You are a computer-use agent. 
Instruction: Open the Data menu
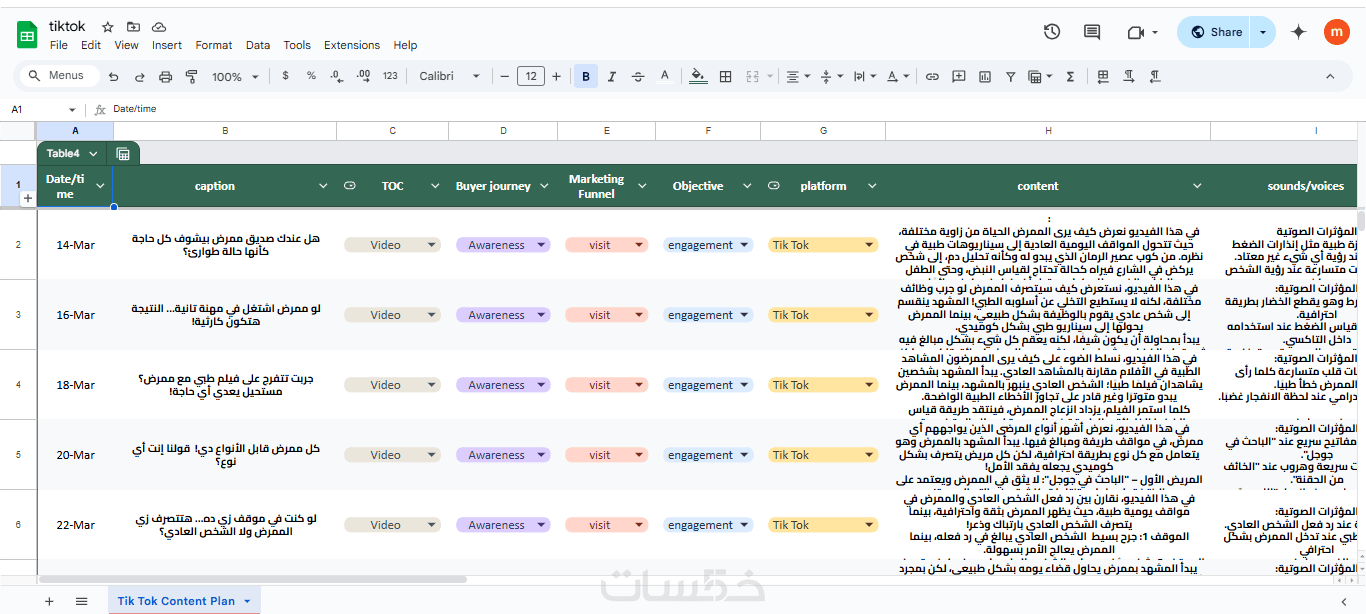[x=258, y=45]
